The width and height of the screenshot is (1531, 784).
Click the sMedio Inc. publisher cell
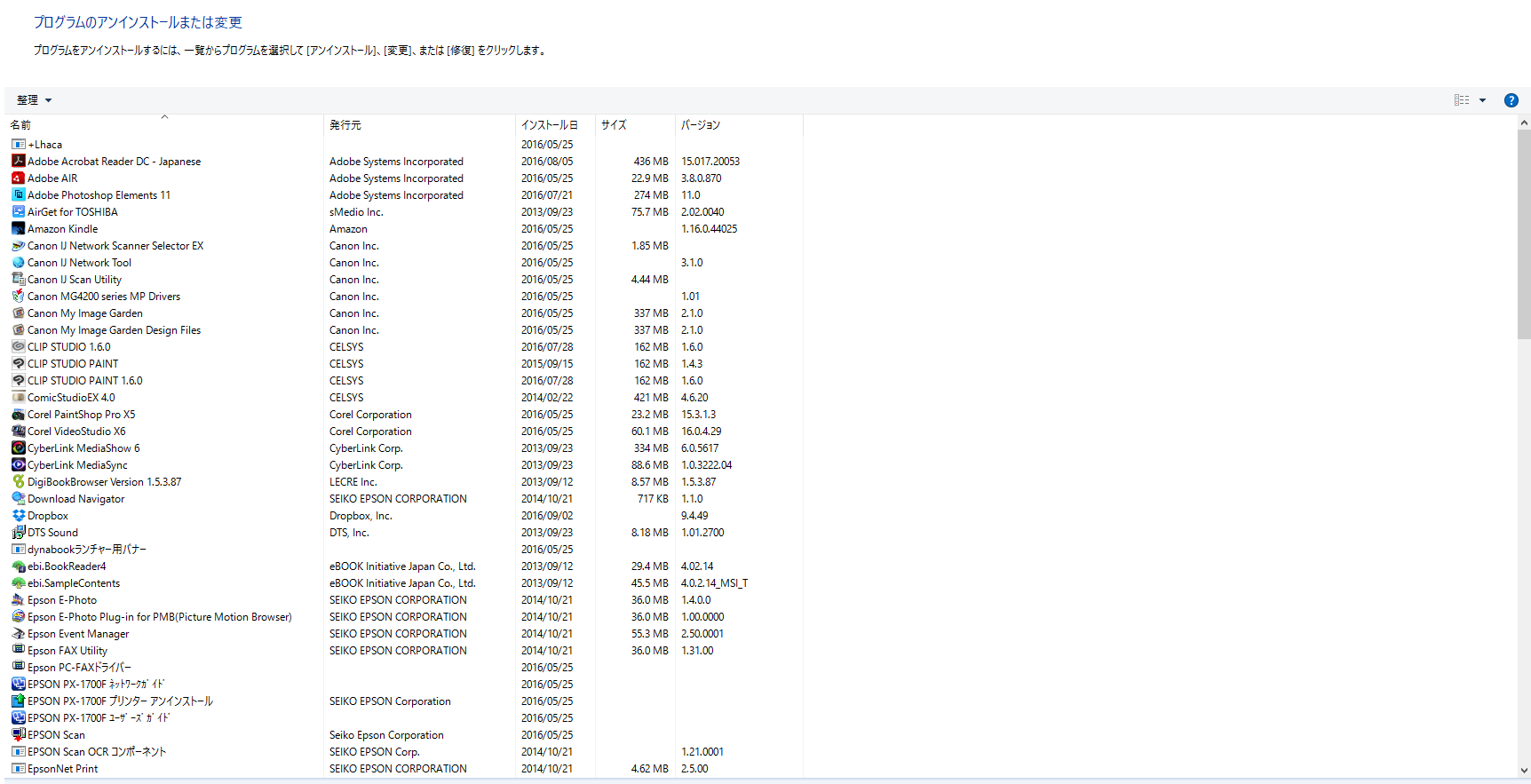click(356, 212)
